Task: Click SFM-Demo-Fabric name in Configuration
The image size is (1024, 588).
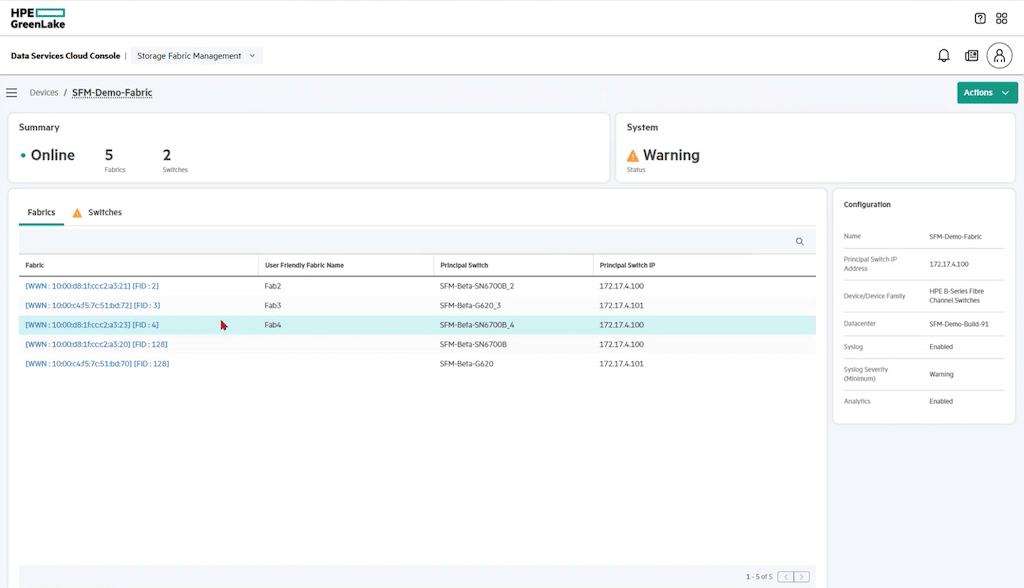Action: tap(955, 237)
